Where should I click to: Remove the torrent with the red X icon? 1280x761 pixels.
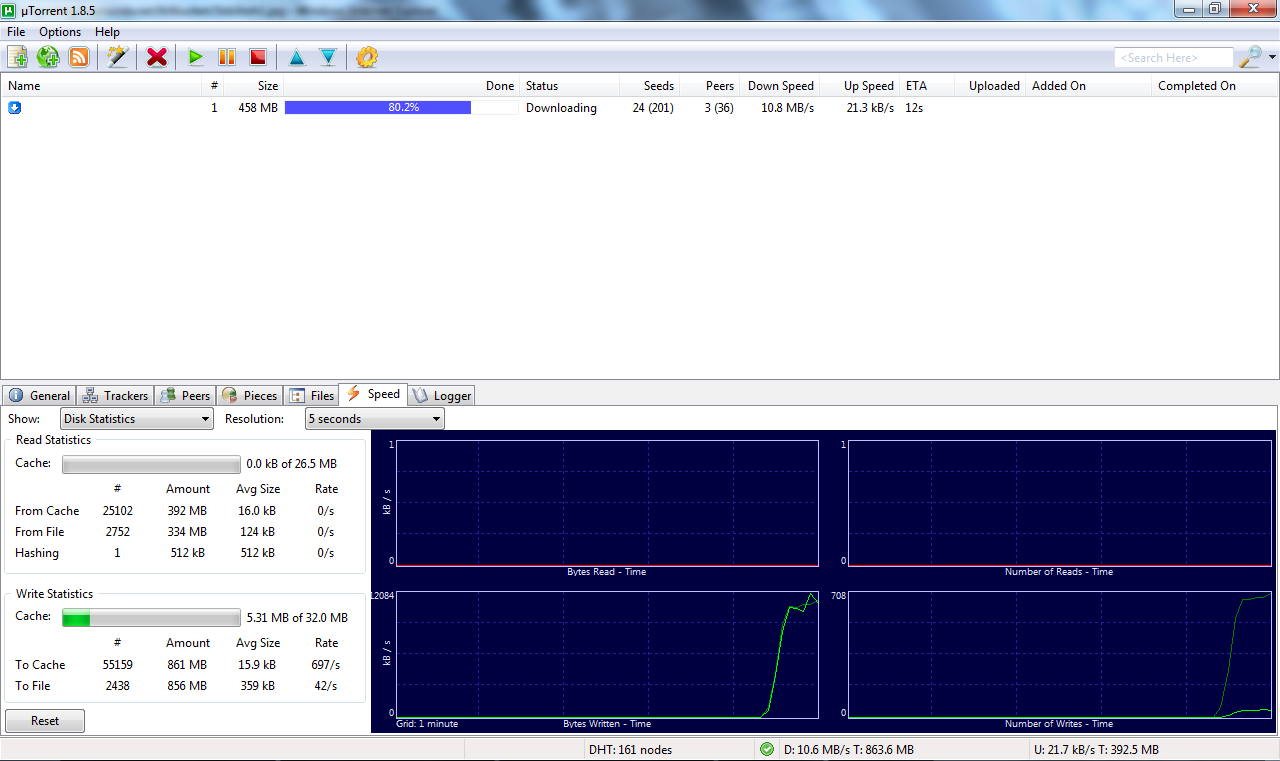tap(156, 57)
